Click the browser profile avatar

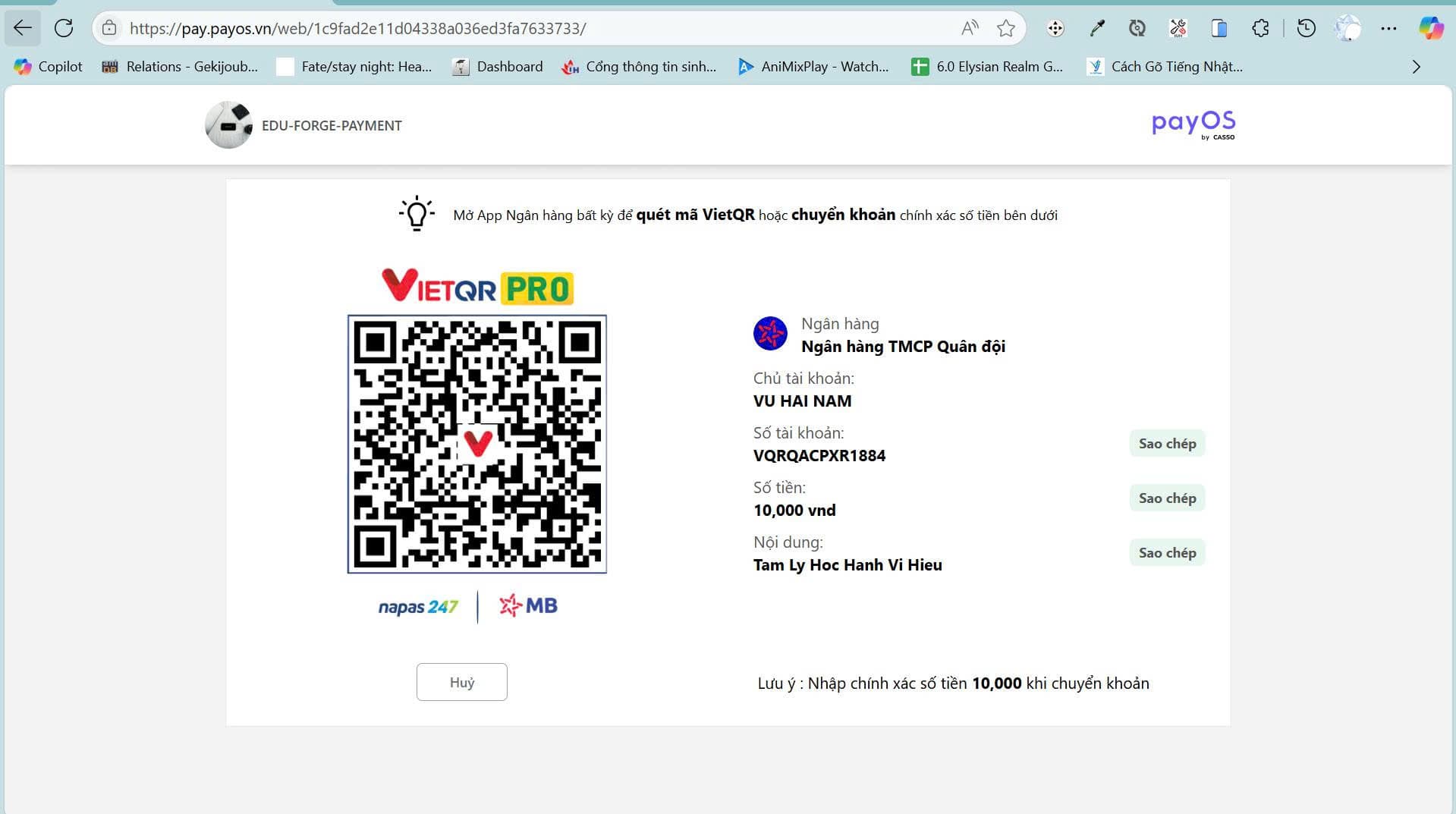(1348, 28)
